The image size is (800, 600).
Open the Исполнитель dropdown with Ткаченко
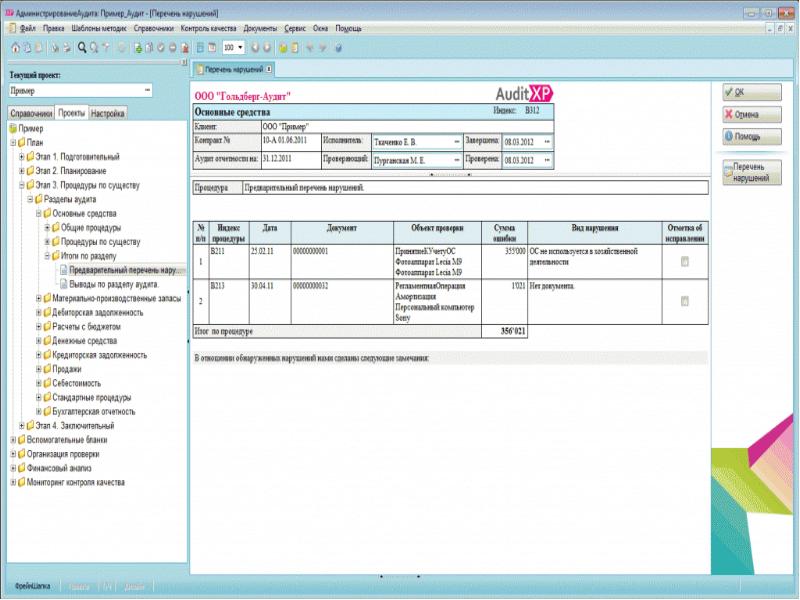pyautogui.click(x=456, y=142)
